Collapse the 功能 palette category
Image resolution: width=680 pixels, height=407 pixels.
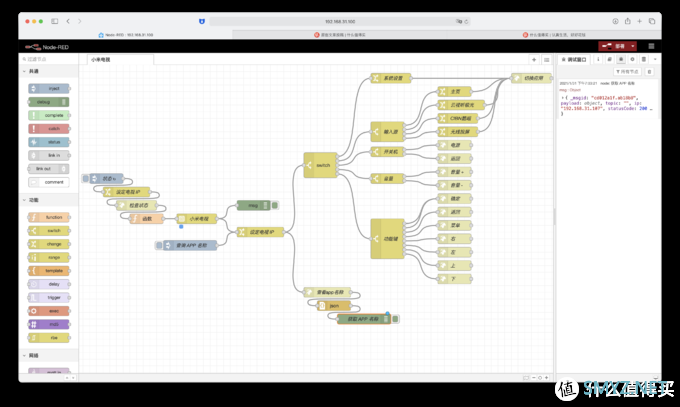click(x=35, y=200)
